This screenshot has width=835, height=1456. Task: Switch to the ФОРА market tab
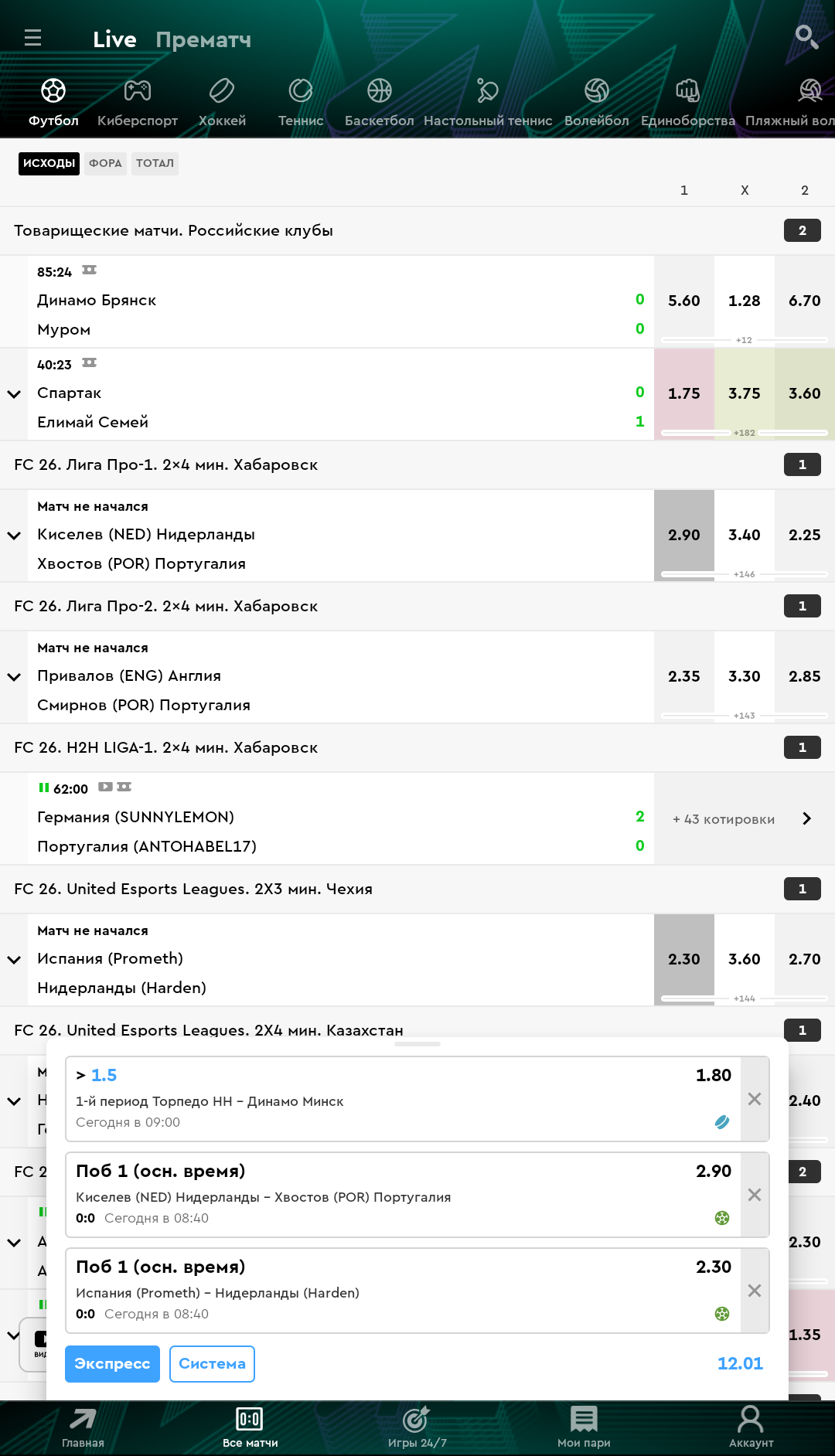click(105, 163)
